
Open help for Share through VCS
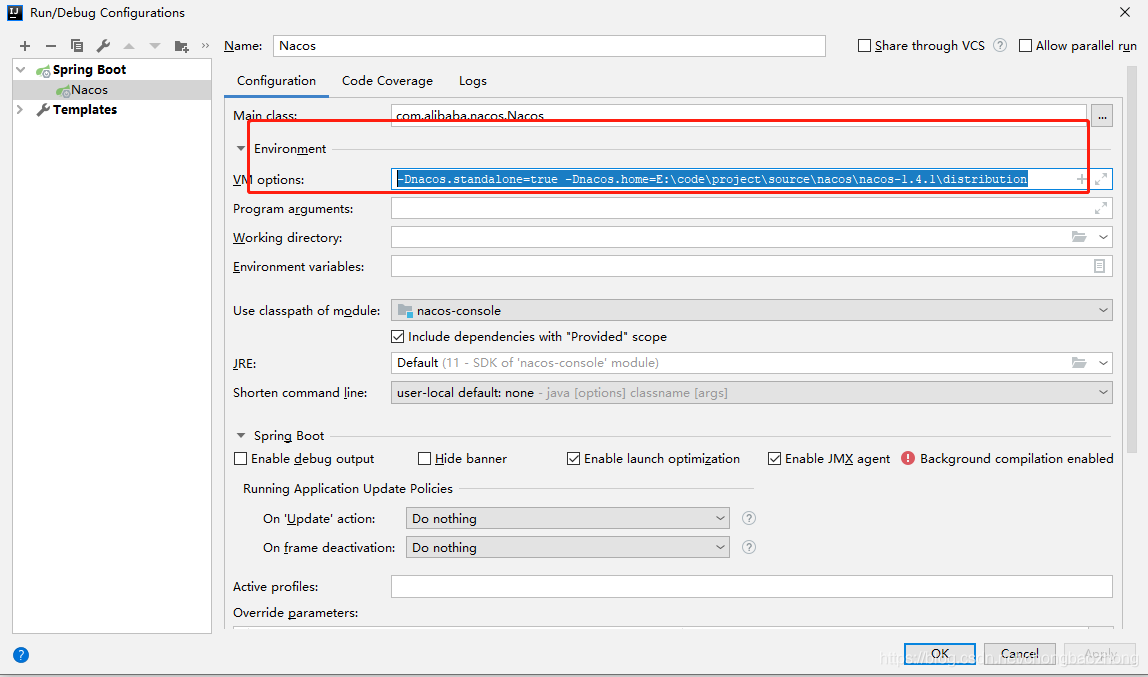(1000, 45)
